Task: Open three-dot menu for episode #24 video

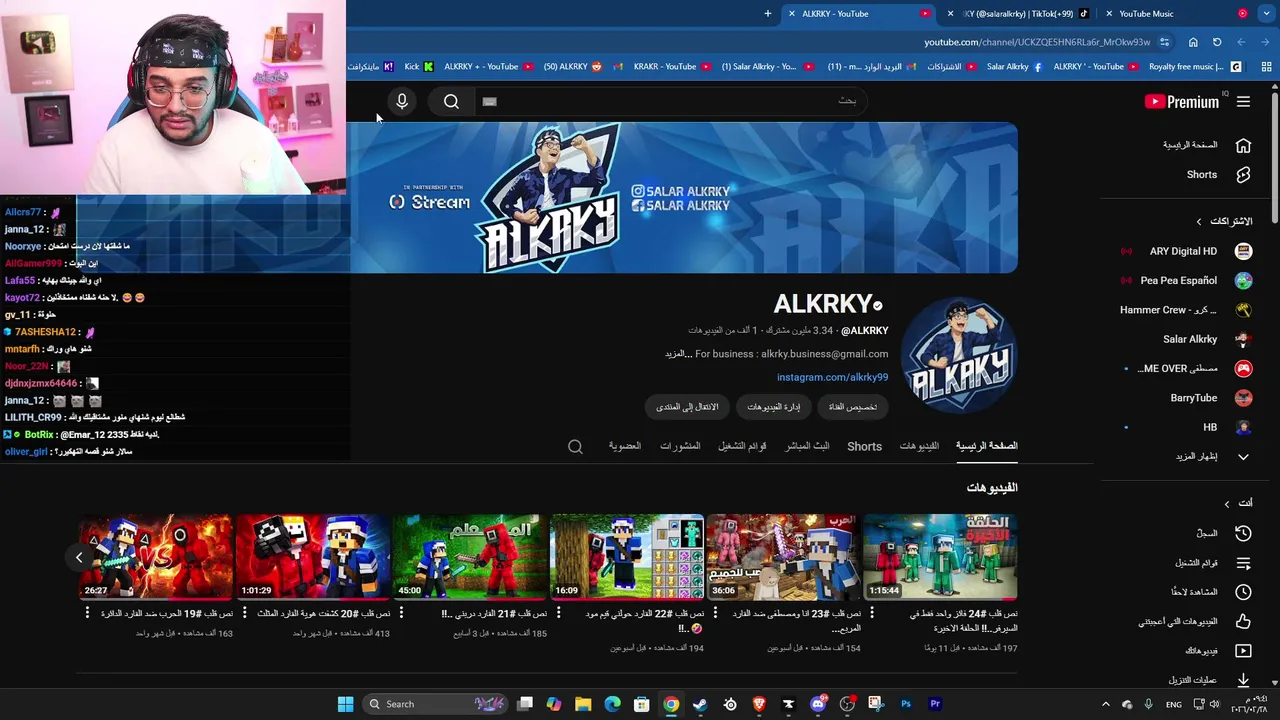Action: (872, 614)
